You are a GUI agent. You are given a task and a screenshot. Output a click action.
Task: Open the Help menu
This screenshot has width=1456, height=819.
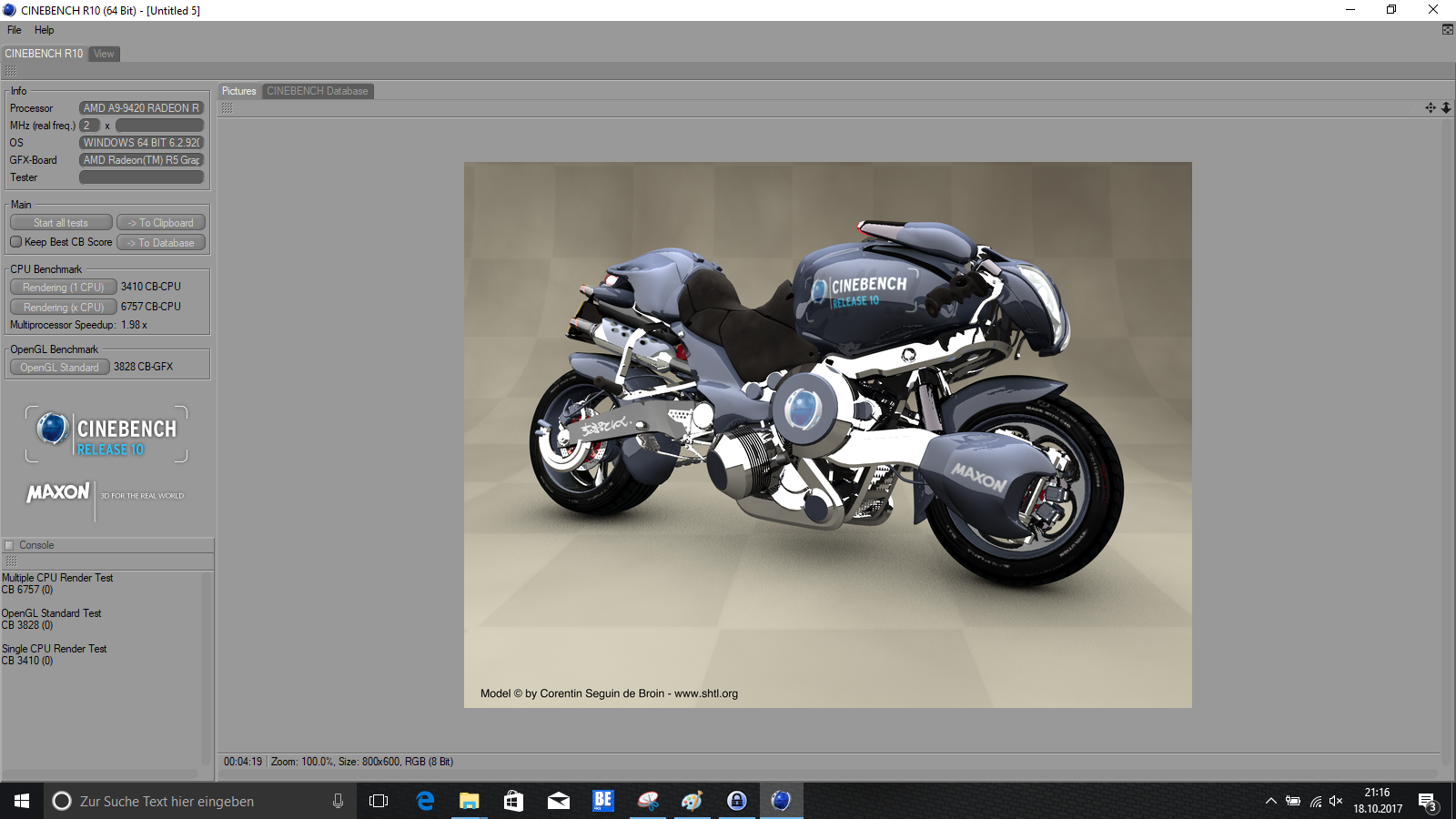click(44, 30)
